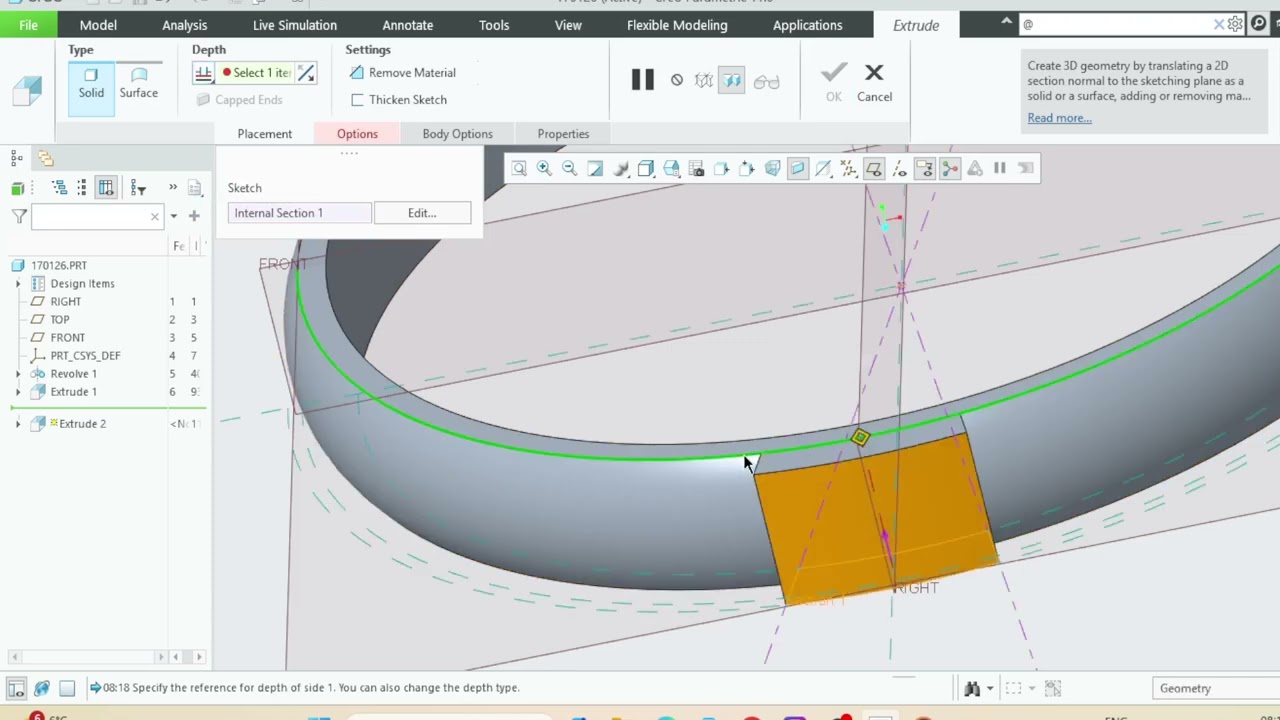
Task: Toggle perspective view icon
Action: (772, 169)
